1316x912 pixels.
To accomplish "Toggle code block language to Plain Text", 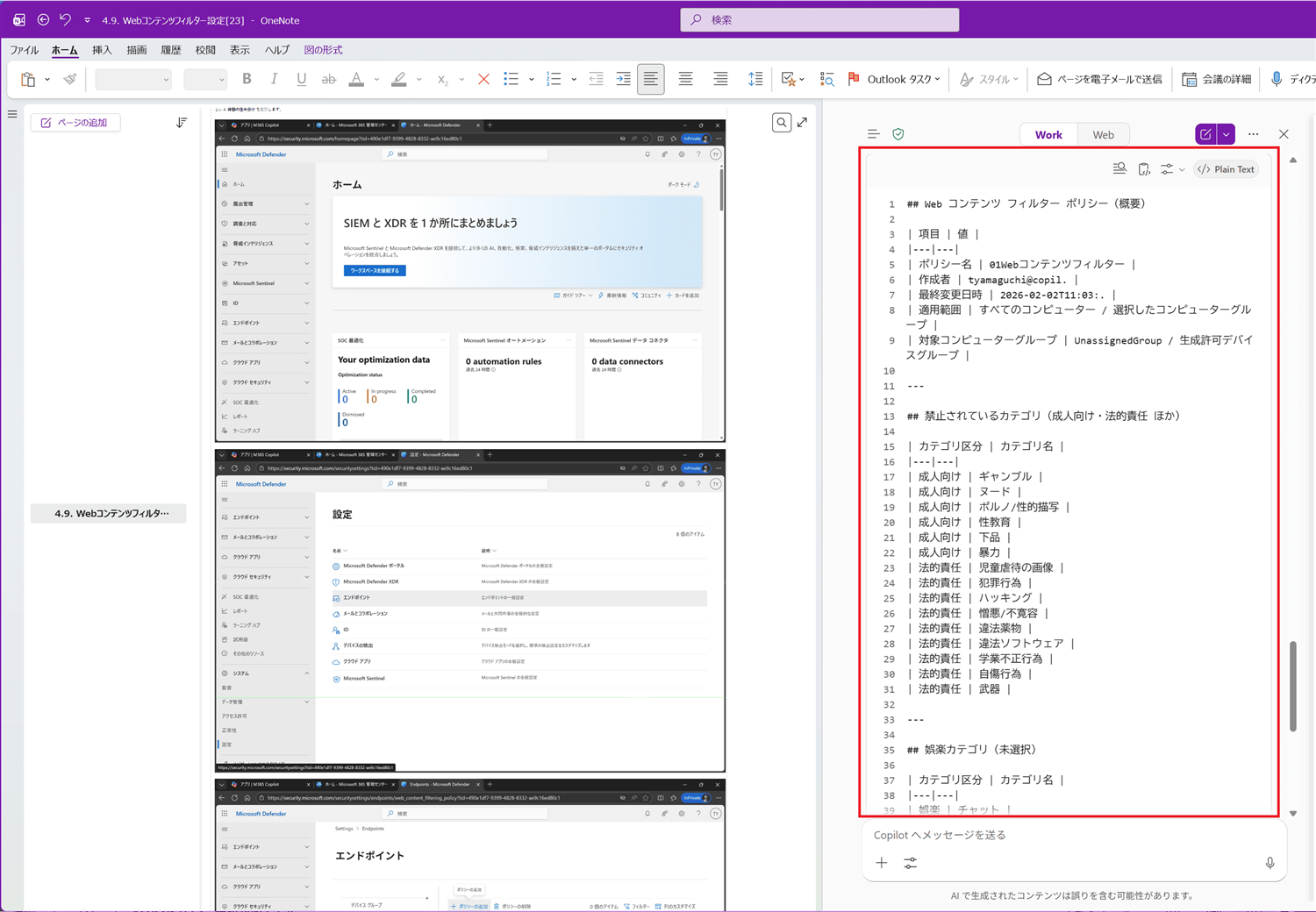I will point(1227,169).
